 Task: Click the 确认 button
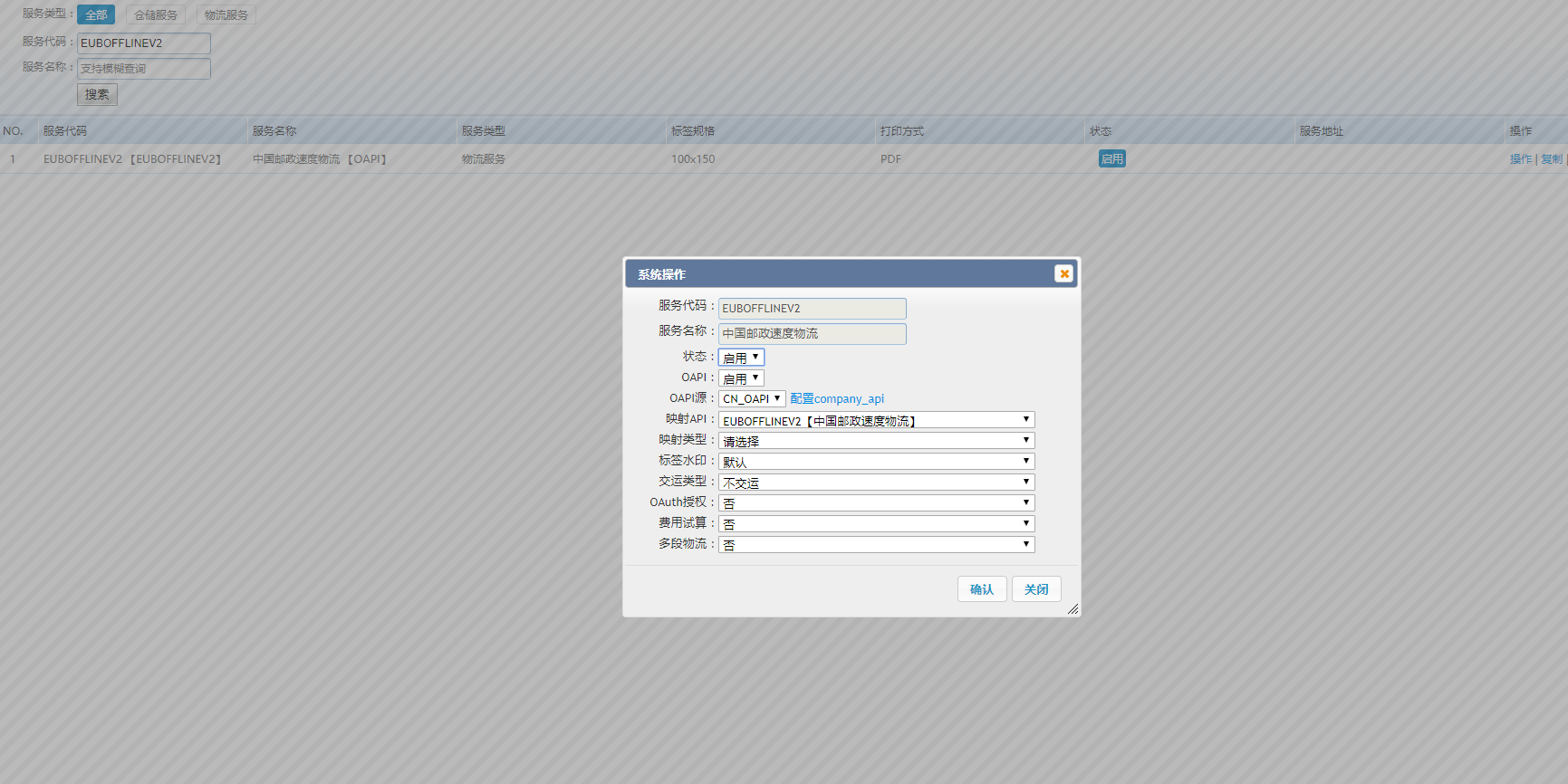pyautogui.click(x=982, y=589)
